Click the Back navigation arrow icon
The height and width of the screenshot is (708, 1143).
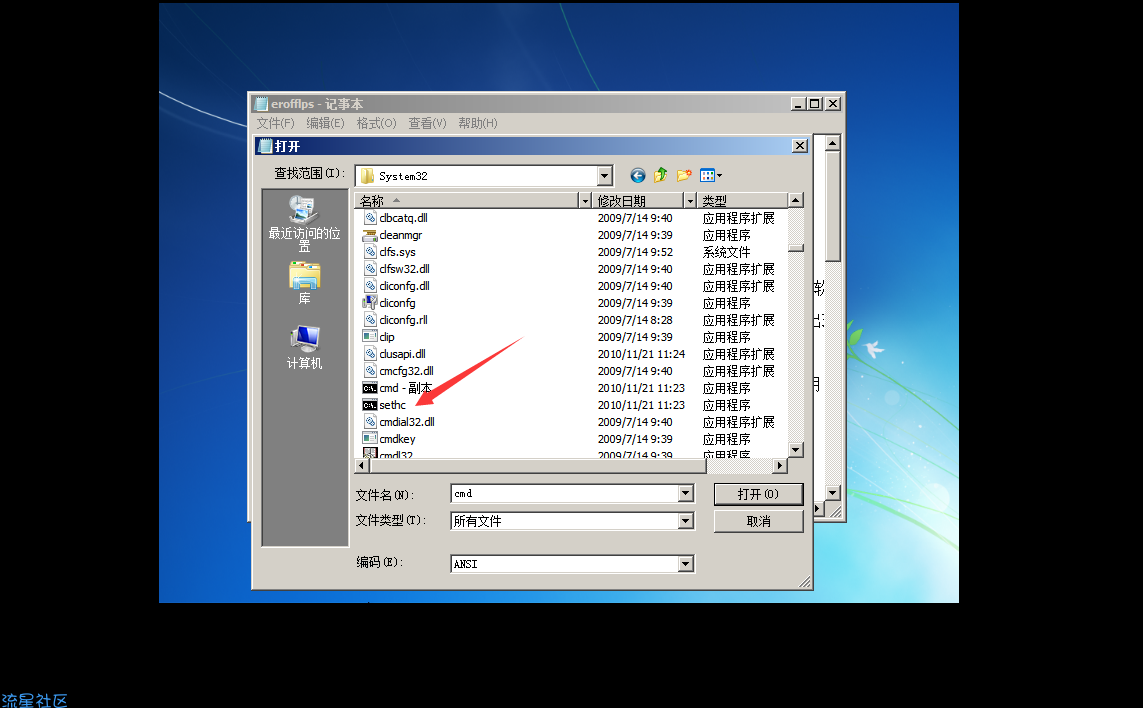click(x=637, y=176)
